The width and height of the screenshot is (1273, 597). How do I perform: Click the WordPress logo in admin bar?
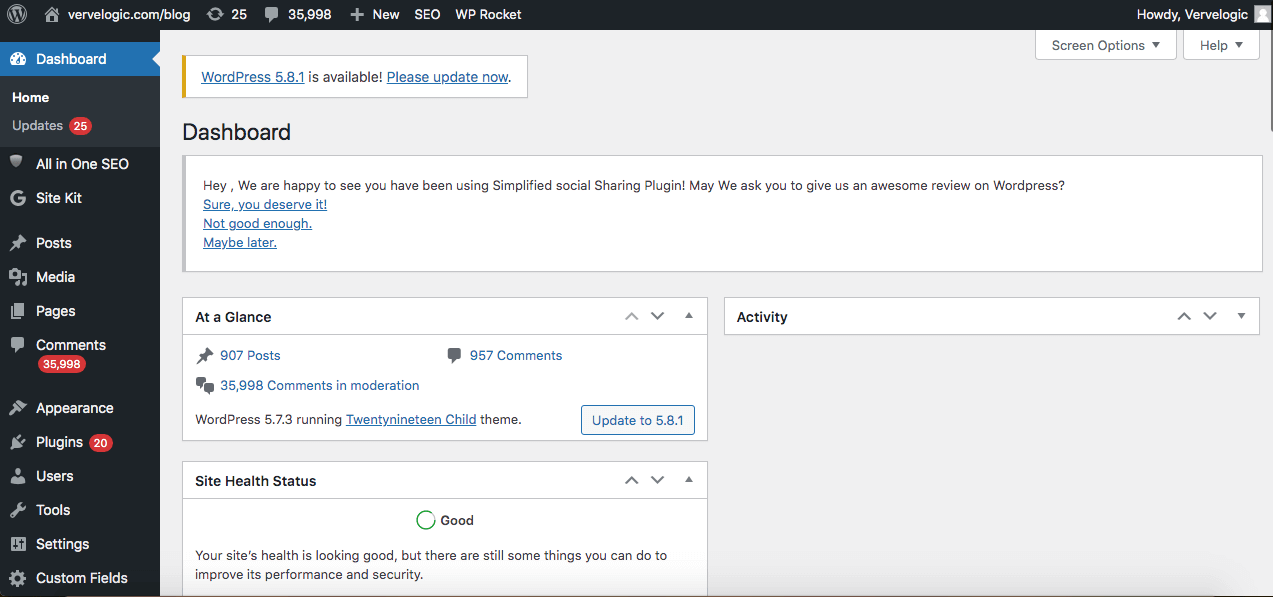tap(16, 14)
